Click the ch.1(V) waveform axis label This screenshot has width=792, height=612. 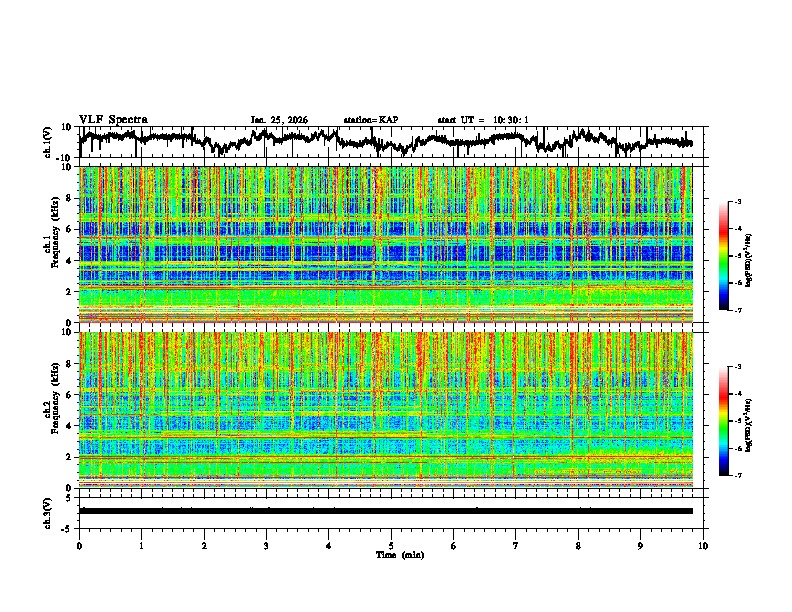pyautogui.click(x=48, y=142)
